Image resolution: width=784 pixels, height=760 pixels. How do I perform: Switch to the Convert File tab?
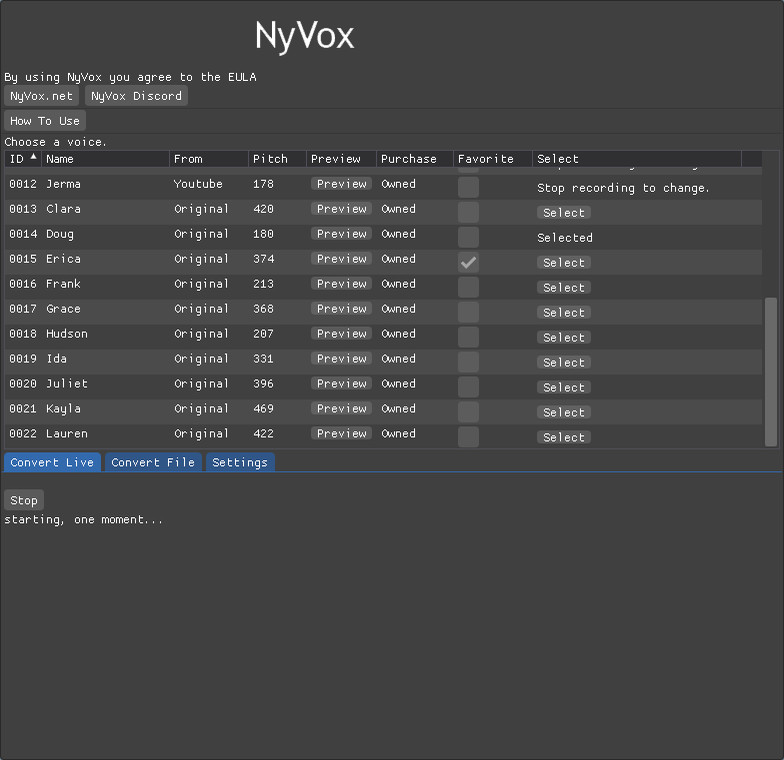pyautogui.click(x=153, y=463)
